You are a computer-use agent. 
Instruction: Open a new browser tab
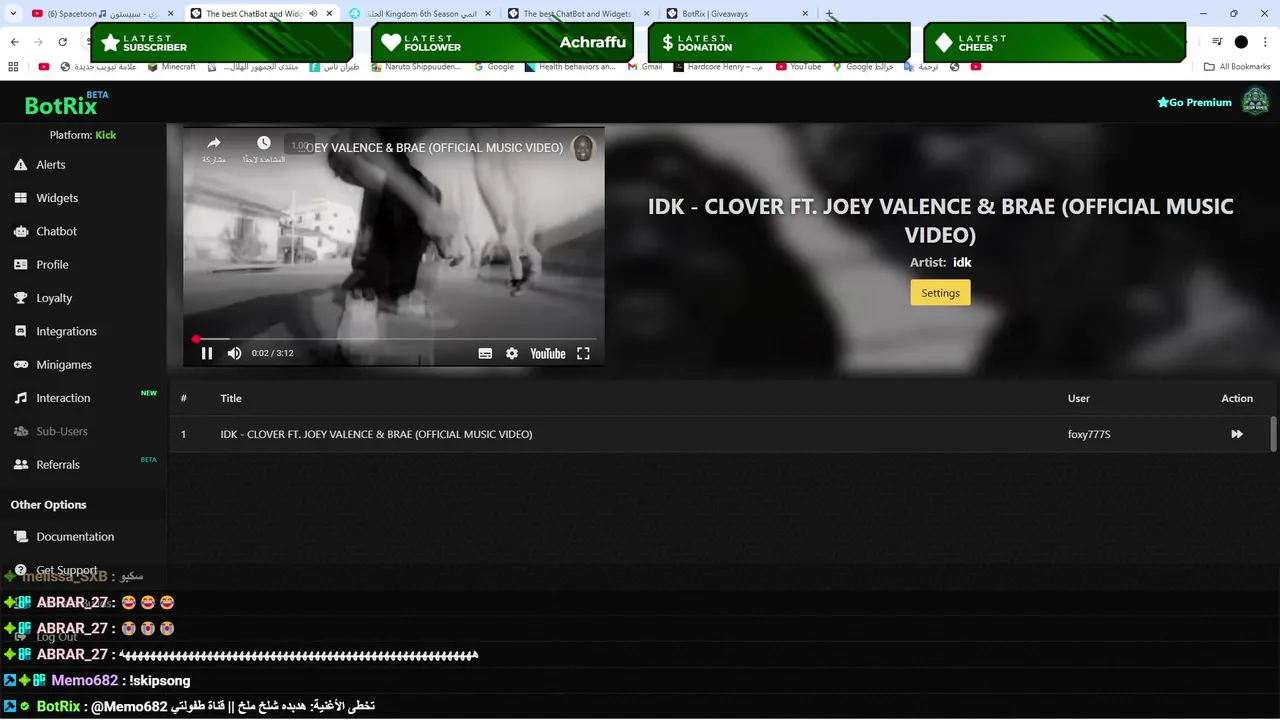(829, 14)
